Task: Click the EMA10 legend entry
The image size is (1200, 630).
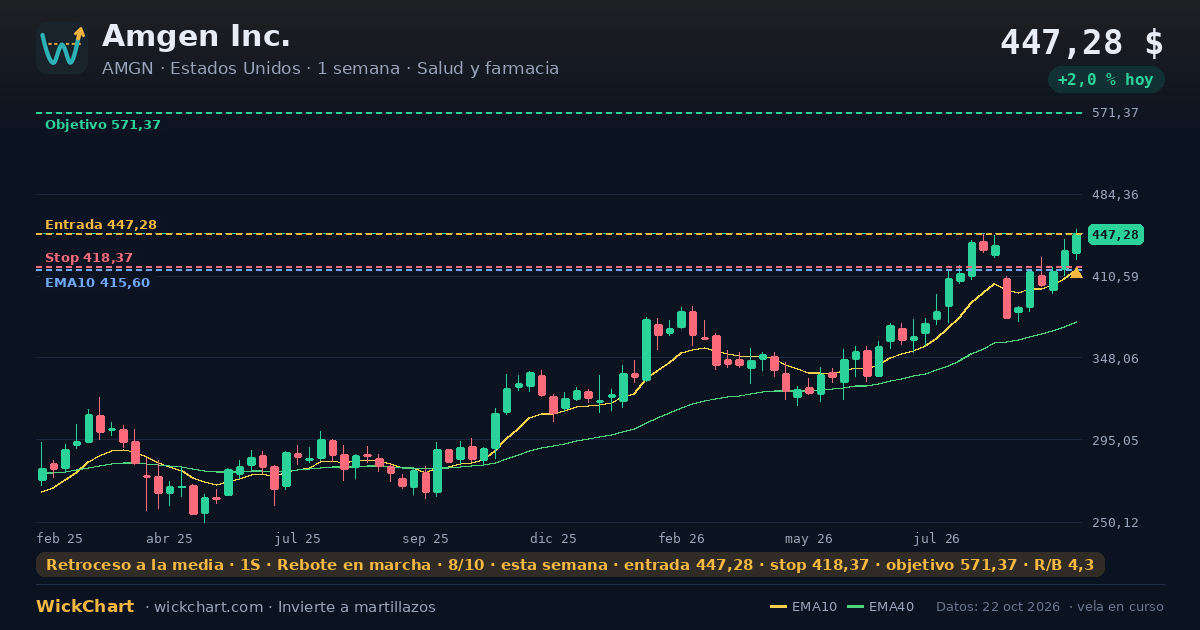Action: [x=803, y=607]
